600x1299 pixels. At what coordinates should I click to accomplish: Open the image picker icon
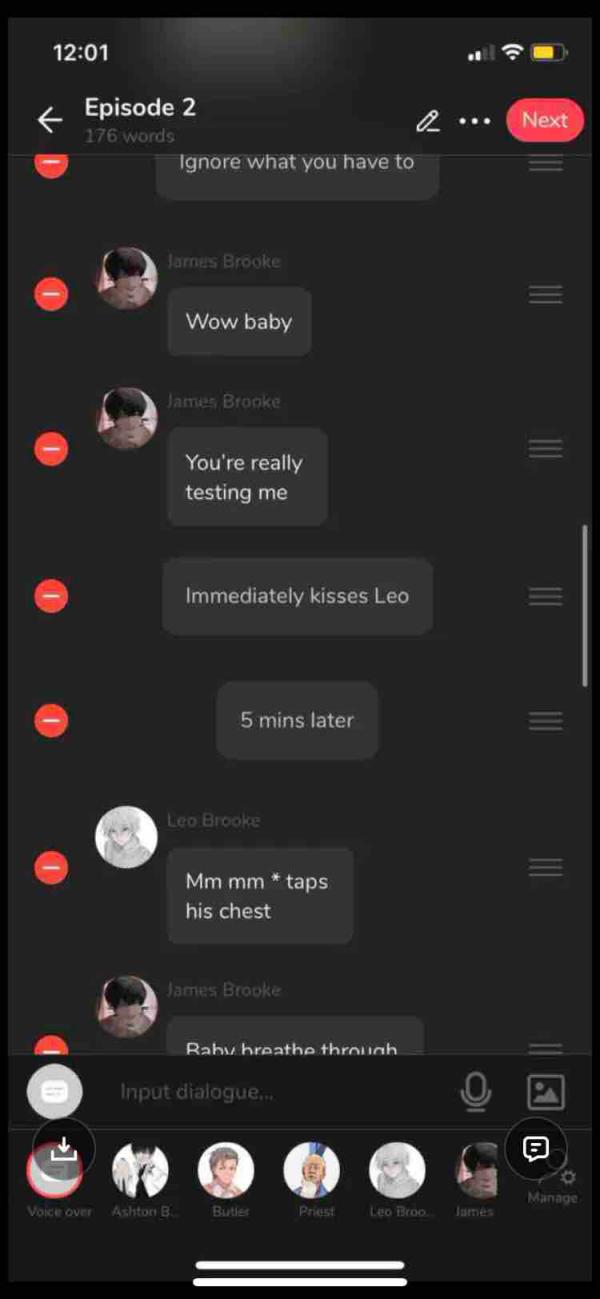[x=546, y=1092]
